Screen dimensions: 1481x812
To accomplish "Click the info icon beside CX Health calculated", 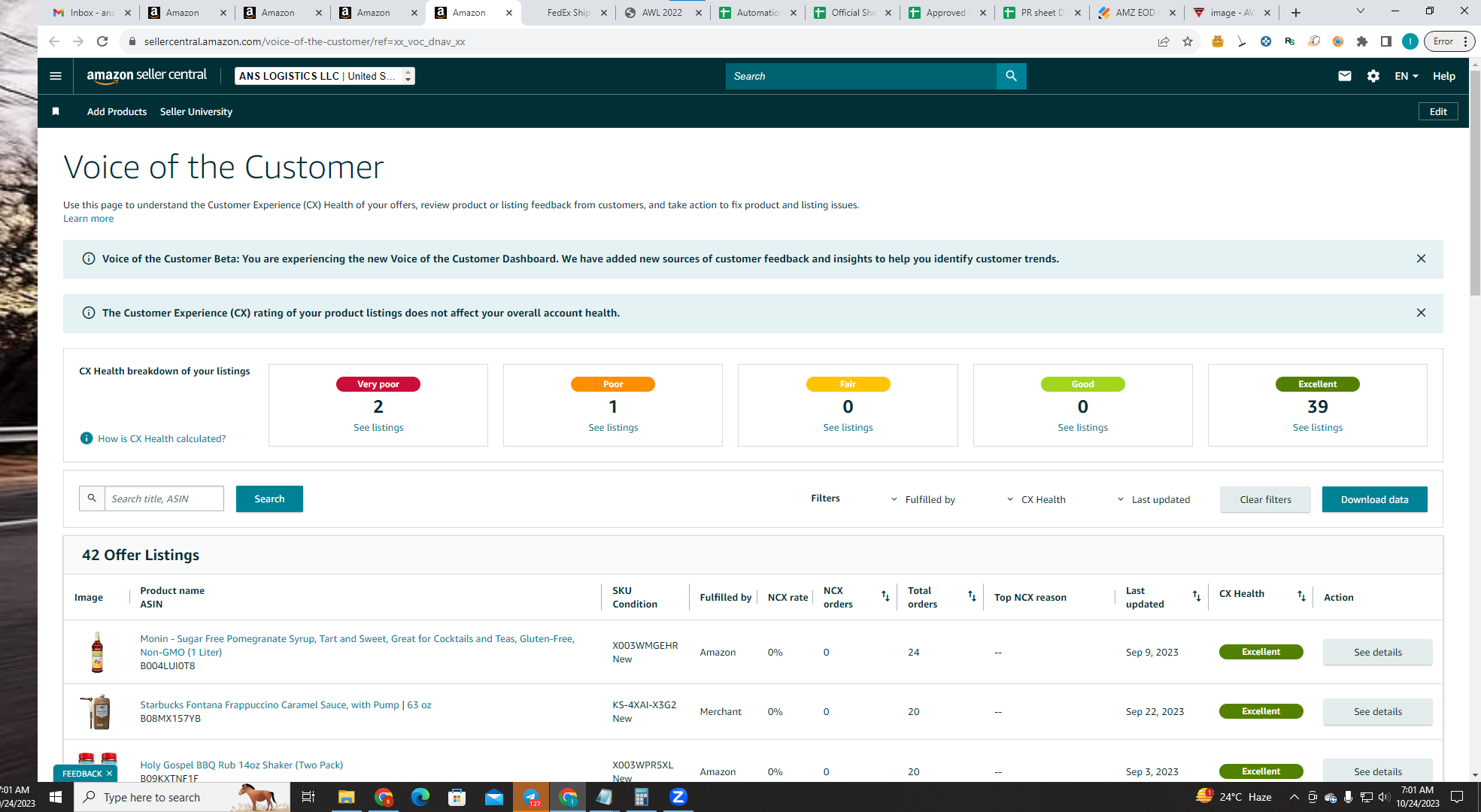I will [x=86, y=438].
